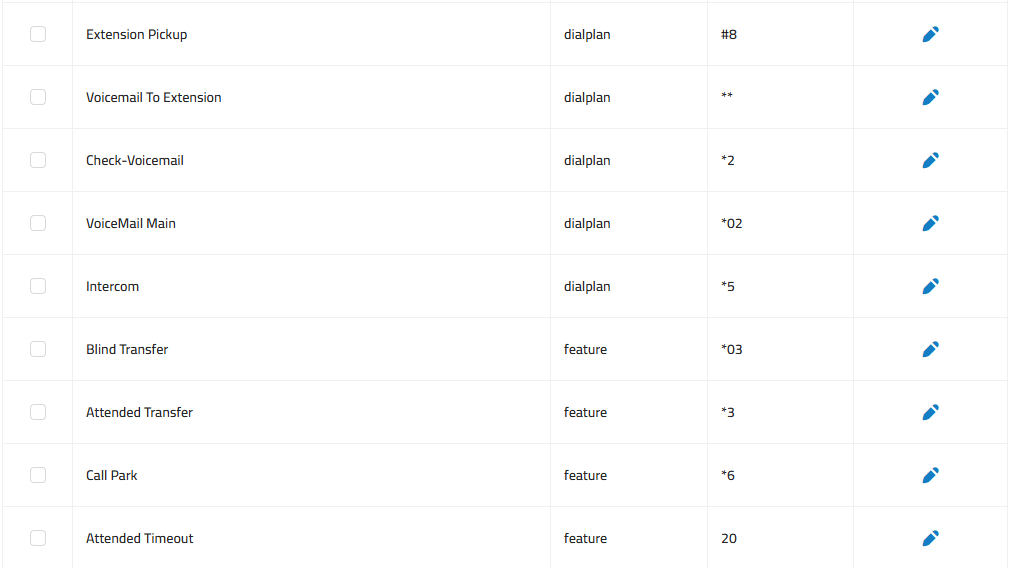Tick the Call Park checkbox
The image size is (1014, 568).
(38, 475)
